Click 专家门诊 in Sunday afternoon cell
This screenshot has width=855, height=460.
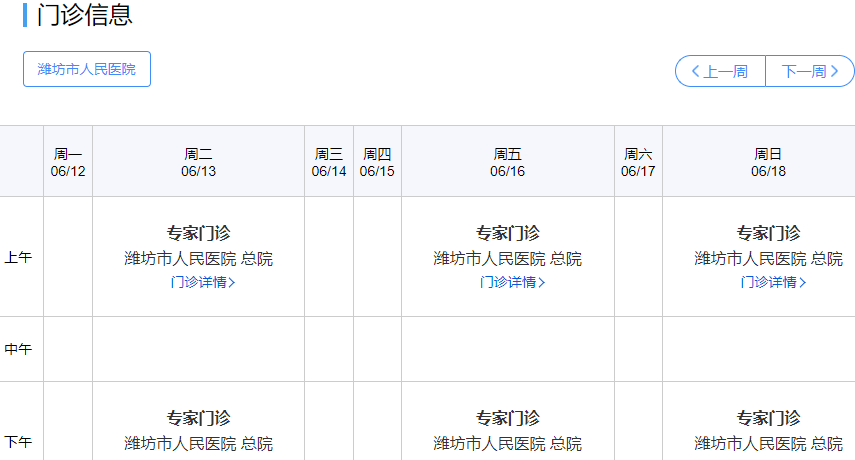768,418
